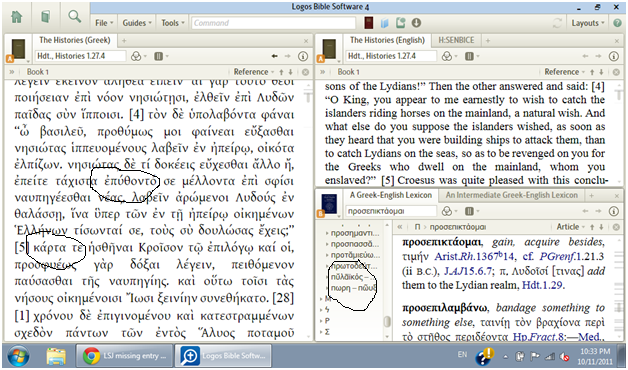The height and width of the screenshot is (370, 628).
Task: Open the Help question mark icon
Action: point(617,23)
